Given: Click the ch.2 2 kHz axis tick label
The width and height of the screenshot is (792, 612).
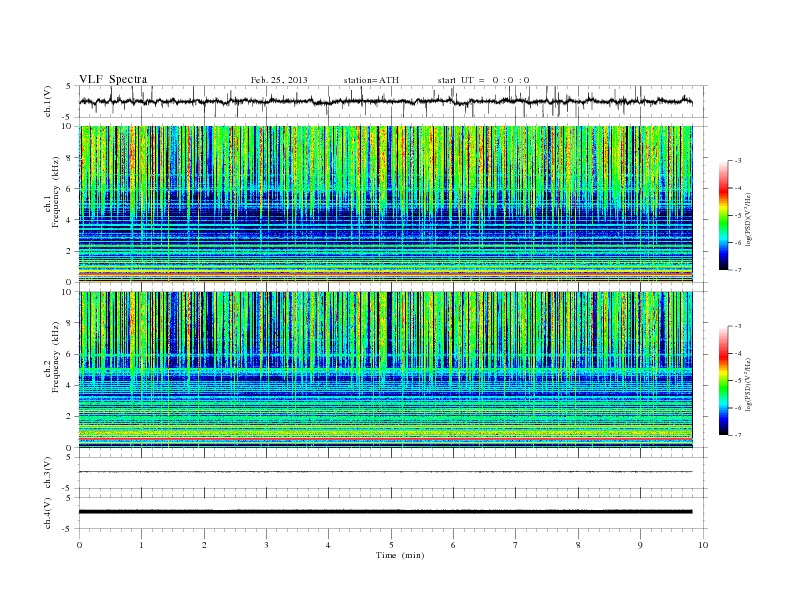Looking at the screenshot, I should (69, 417).
